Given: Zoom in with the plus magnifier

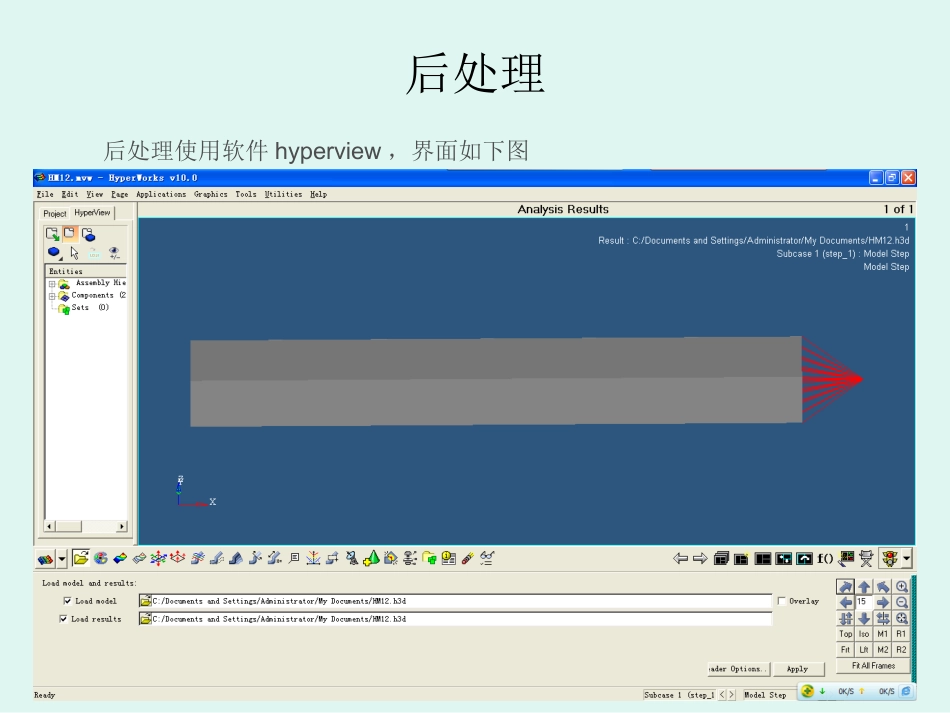Looking at the screenshot, I should point(902,586).
